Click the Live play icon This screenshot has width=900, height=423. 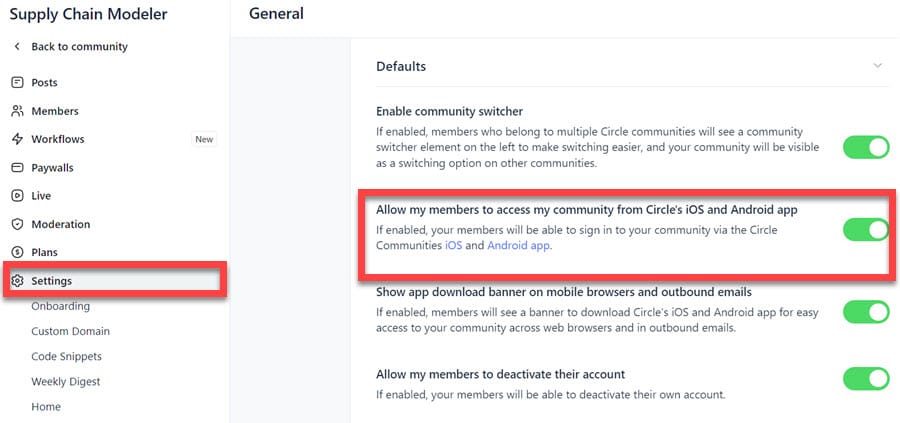pyautogui.click(x=17, y=196)
